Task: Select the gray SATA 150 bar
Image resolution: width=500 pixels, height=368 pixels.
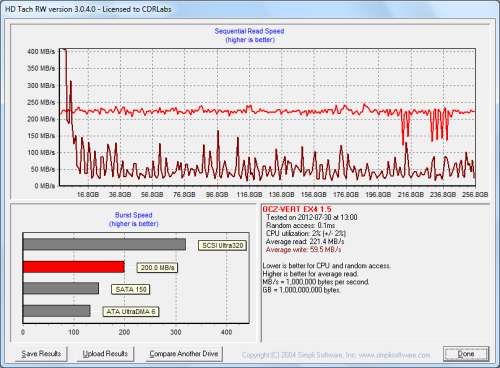Action: tap(61, 288)
